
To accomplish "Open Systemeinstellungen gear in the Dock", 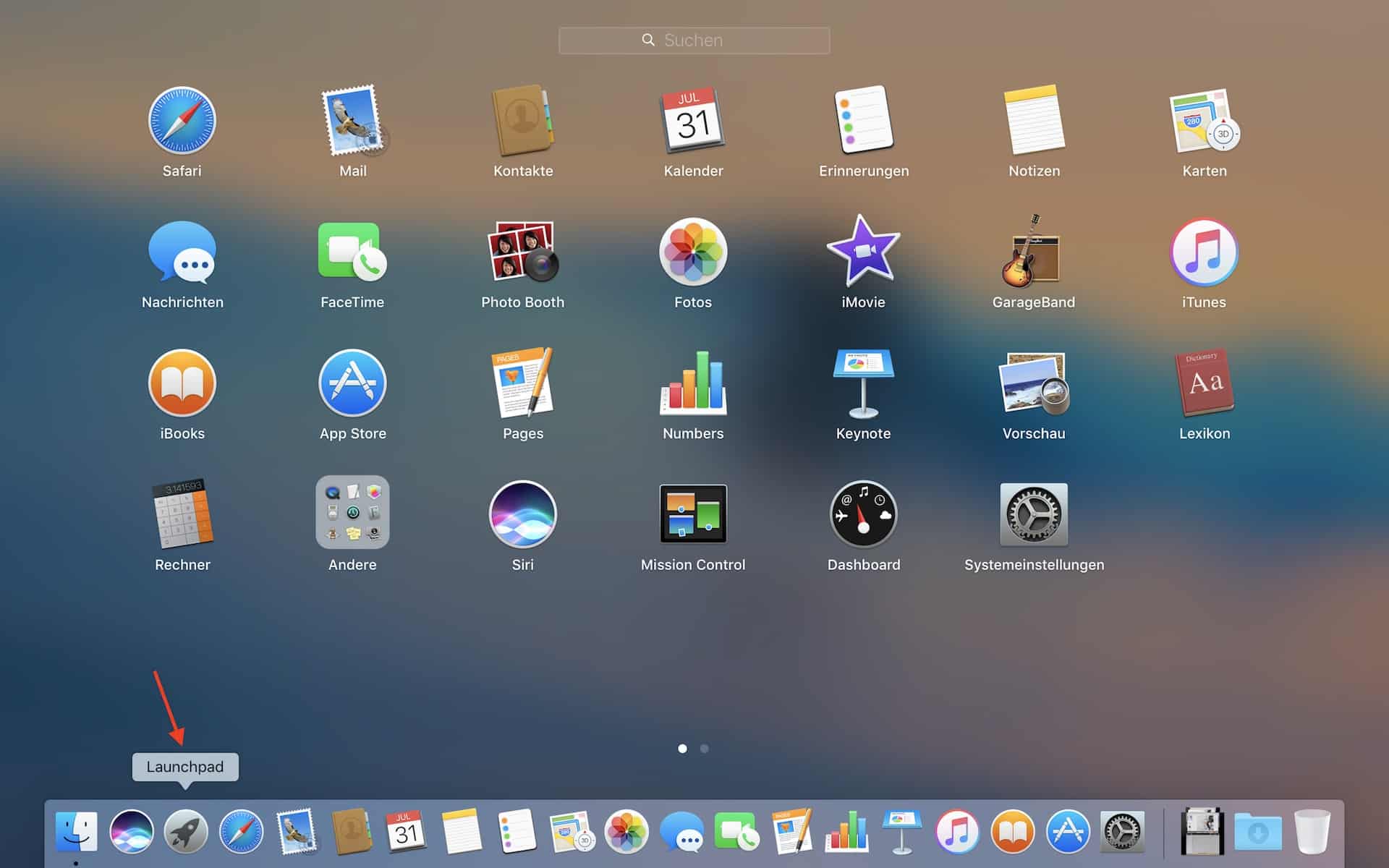I will (1122, 832).
